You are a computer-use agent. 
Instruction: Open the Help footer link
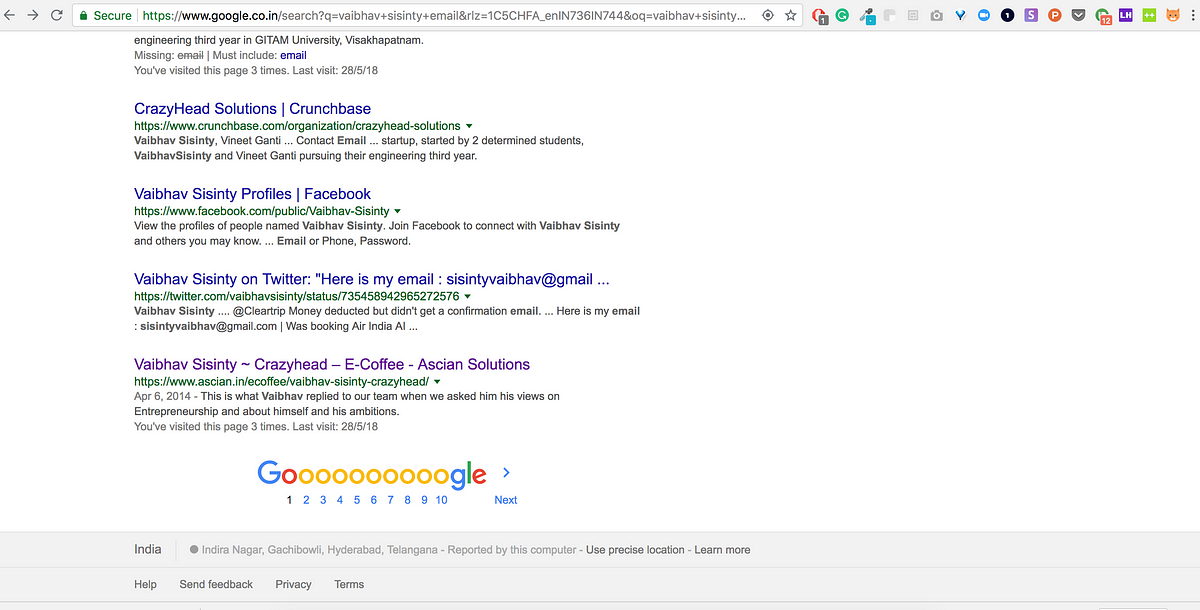tap(145, 584)
